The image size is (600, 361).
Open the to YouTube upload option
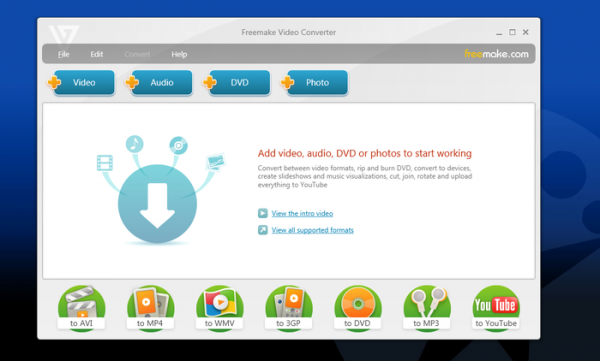[x=496, y=309]
